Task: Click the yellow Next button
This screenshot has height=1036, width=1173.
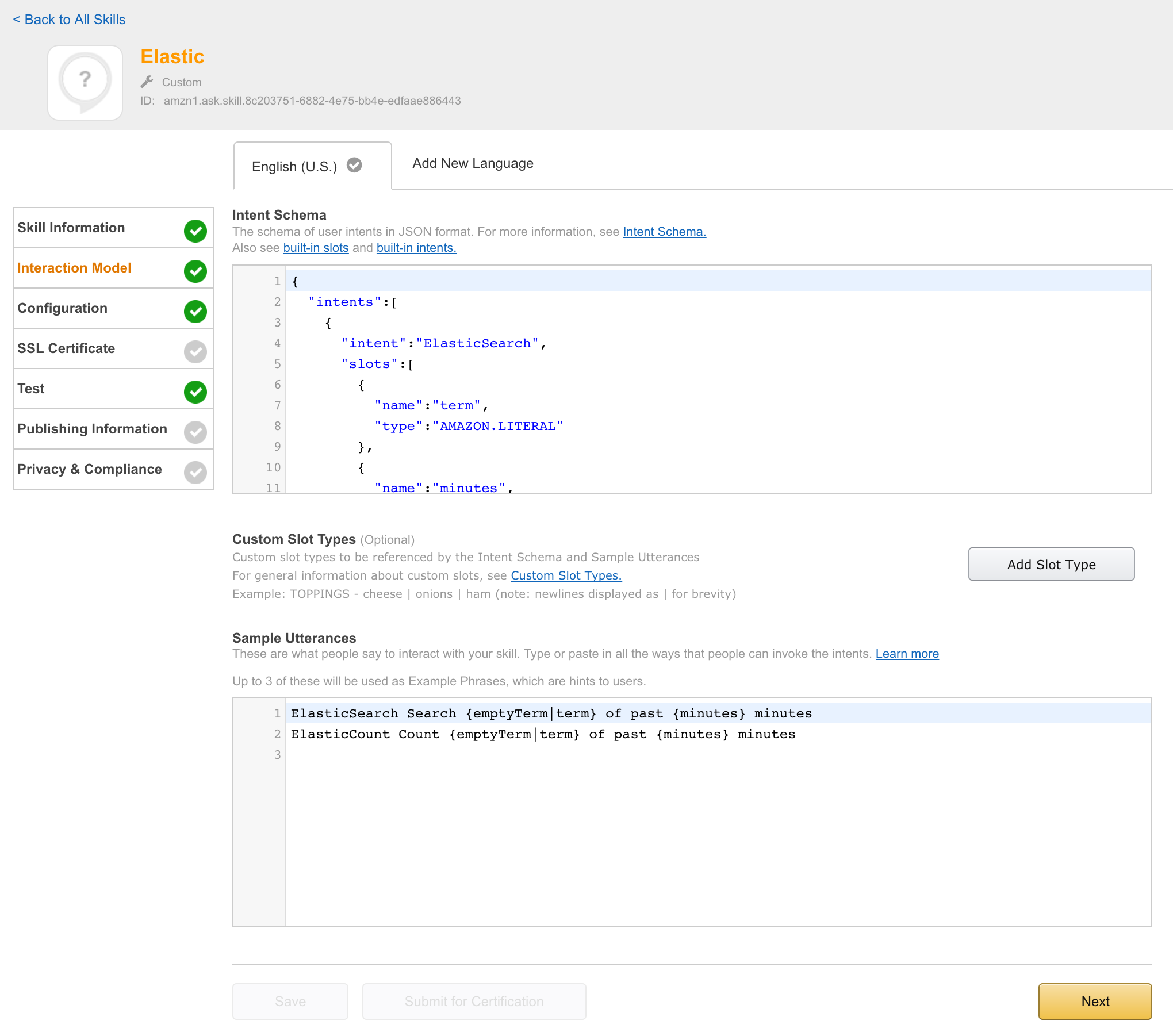Action: click(x=1094, y=1001)
